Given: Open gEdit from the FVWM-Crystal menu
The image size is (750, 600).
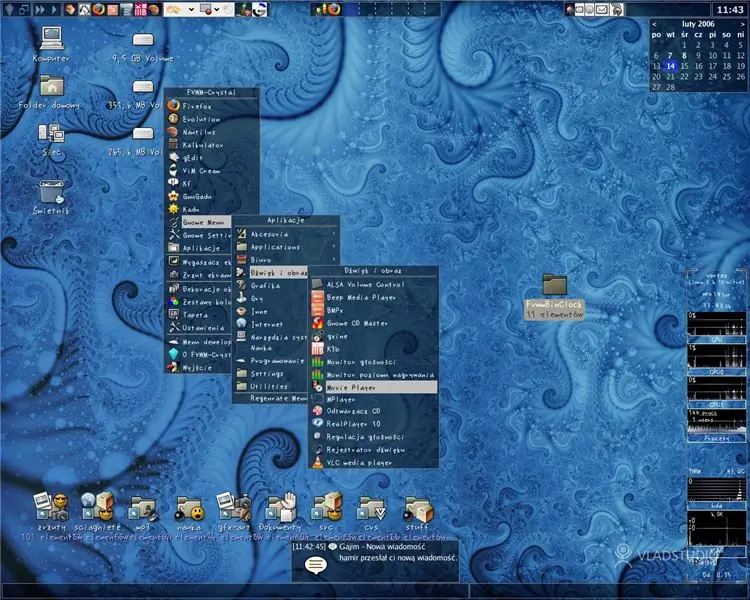Looking at the screenshot, I should point(212,158).
